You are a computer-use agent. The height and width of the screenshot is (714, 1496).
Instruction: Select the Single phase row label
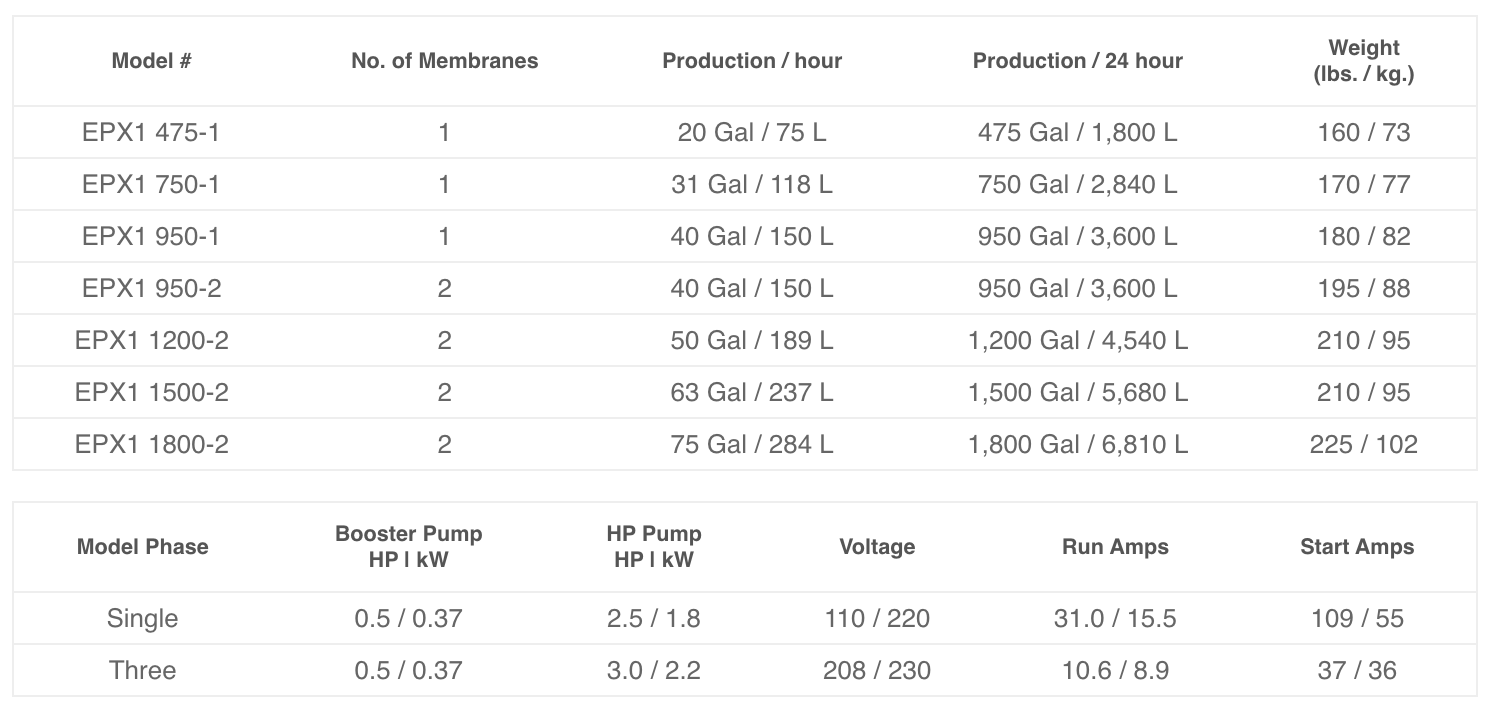tap(143, 618)
